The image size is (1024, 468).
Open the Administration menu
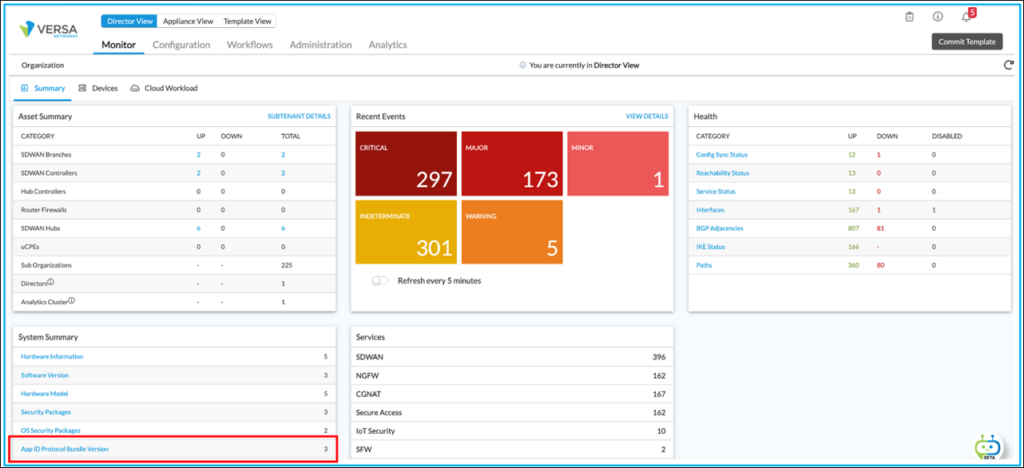(x=321, y=44)
